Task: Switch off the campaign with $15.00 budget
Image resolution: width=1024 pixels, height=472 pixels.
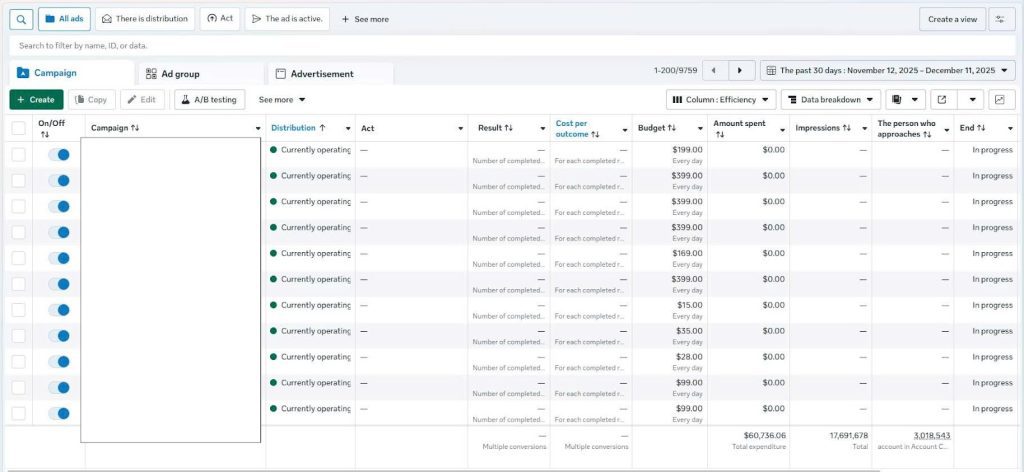Action: point(59,310)
